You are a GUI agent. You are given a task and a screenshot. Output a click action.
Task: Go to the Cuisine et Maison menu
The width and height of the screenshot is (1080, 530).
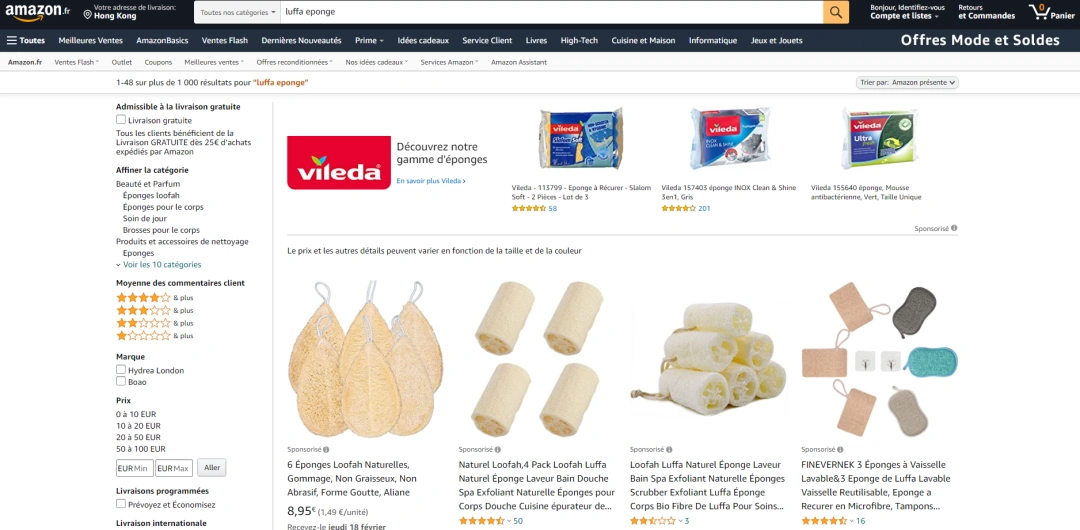click(x=643, y=40)
